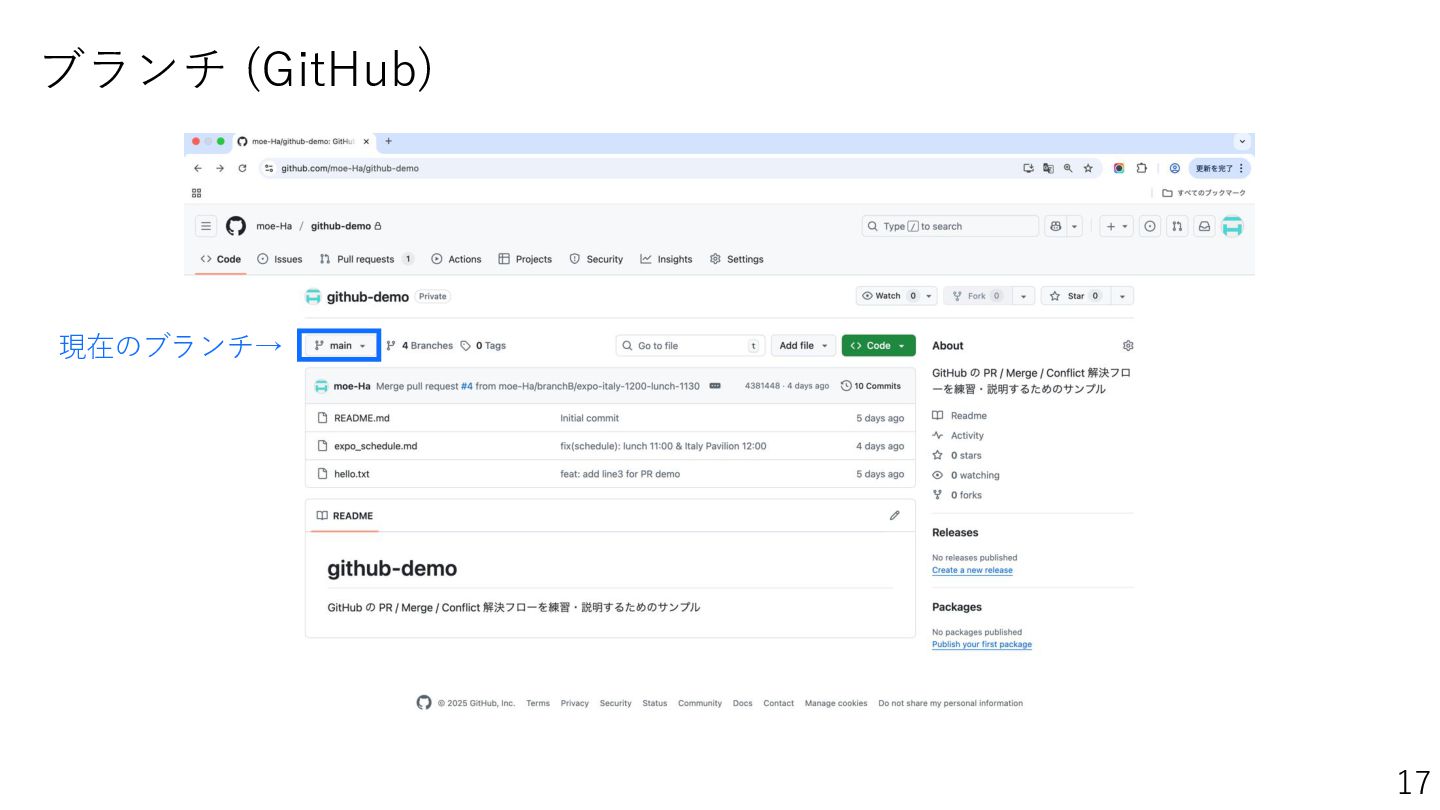The image size is (1440, 810).
Task: Click the screen cast icon in address bar
Action: pyautogui.click(x=1028, y=168)
